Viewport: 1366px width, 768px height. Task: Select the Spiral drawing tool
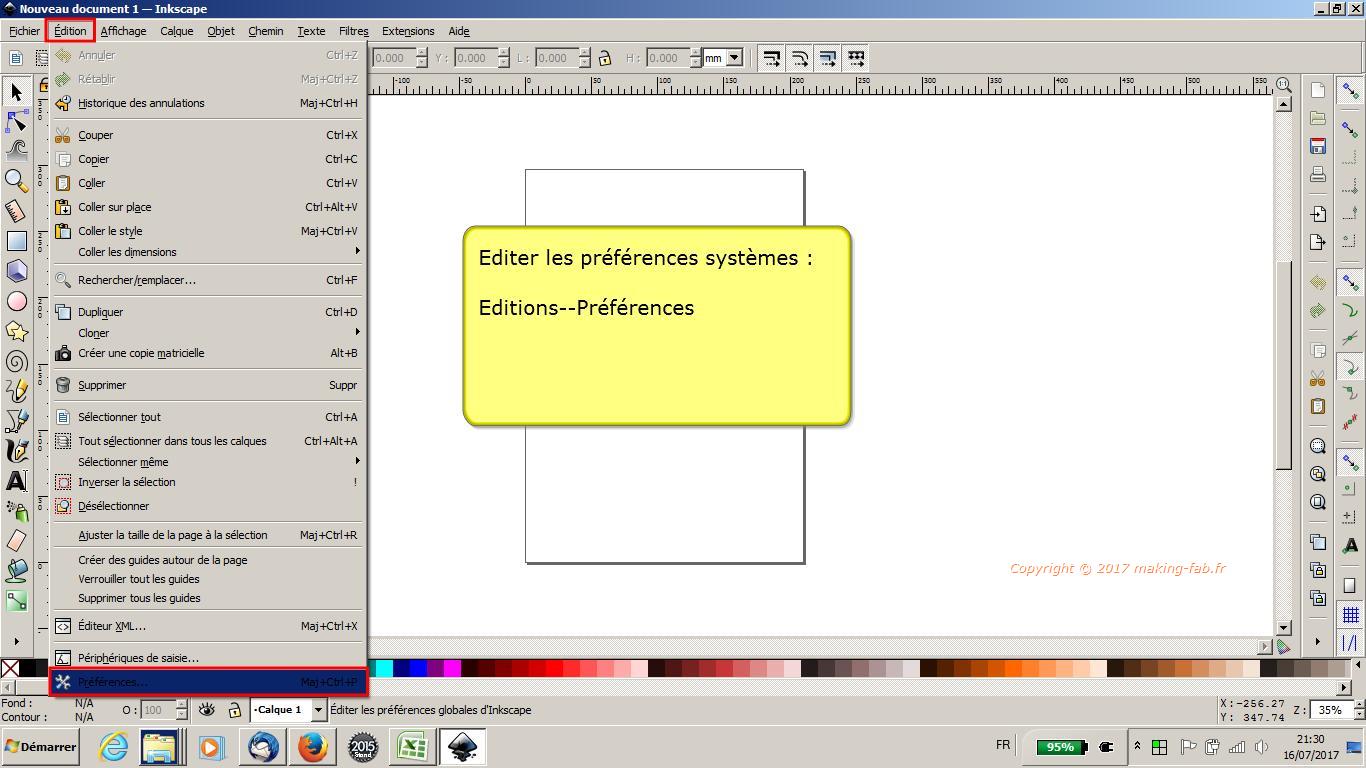[16, 361]
